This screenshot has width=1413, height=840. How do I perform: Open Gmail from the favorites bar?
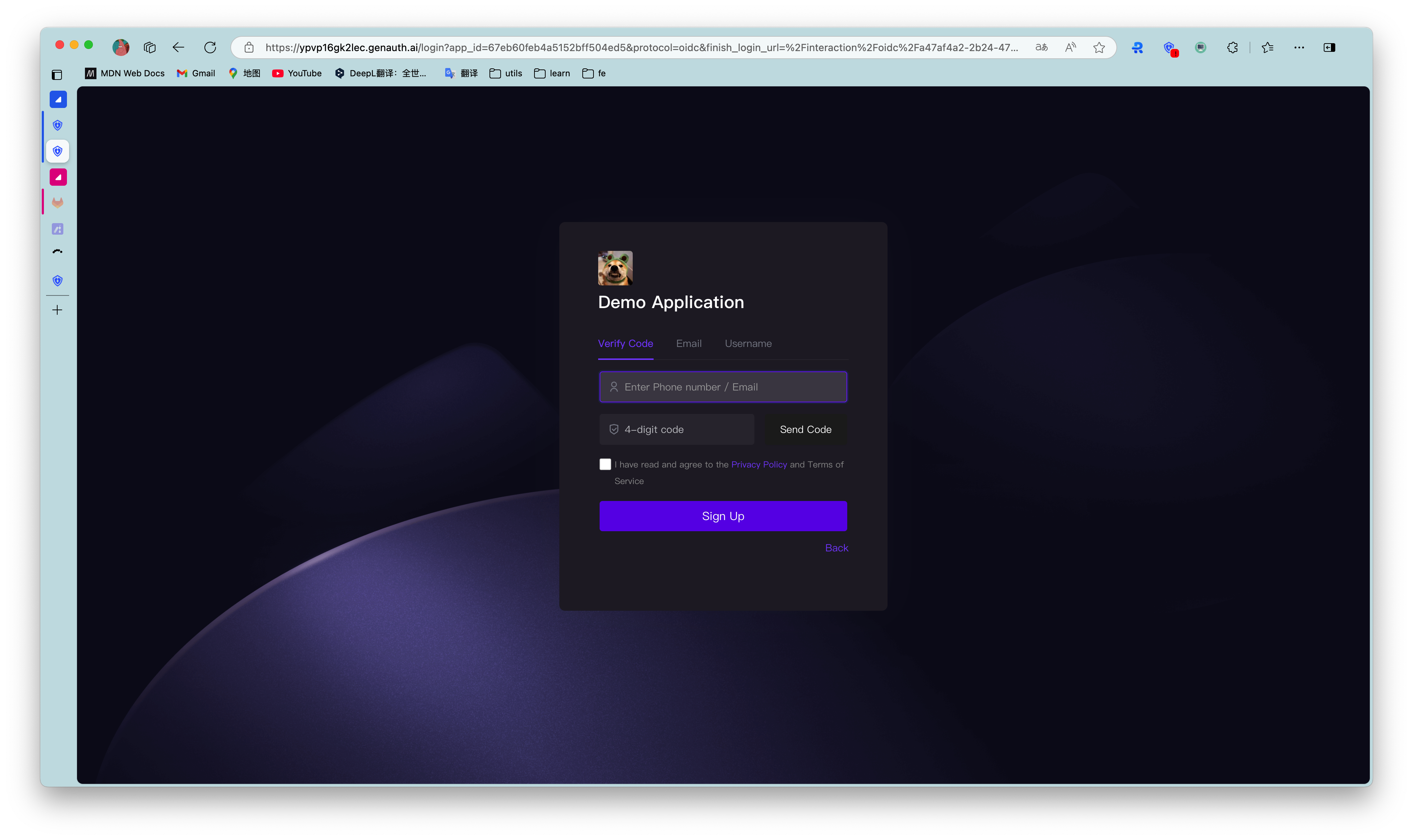click(x=195, y=73)
